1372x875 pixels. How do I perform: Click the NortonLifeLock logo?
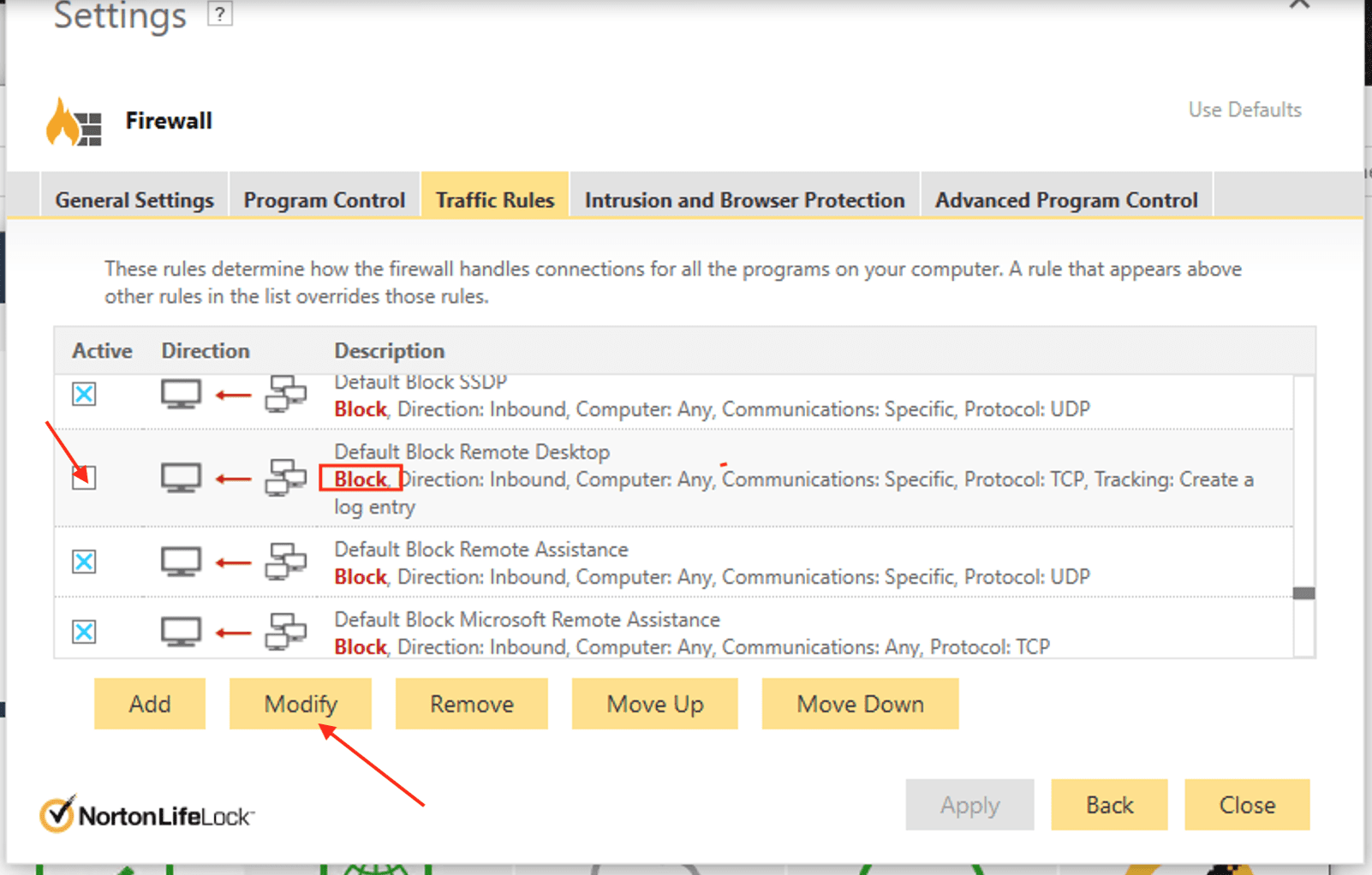coord(146,814)
